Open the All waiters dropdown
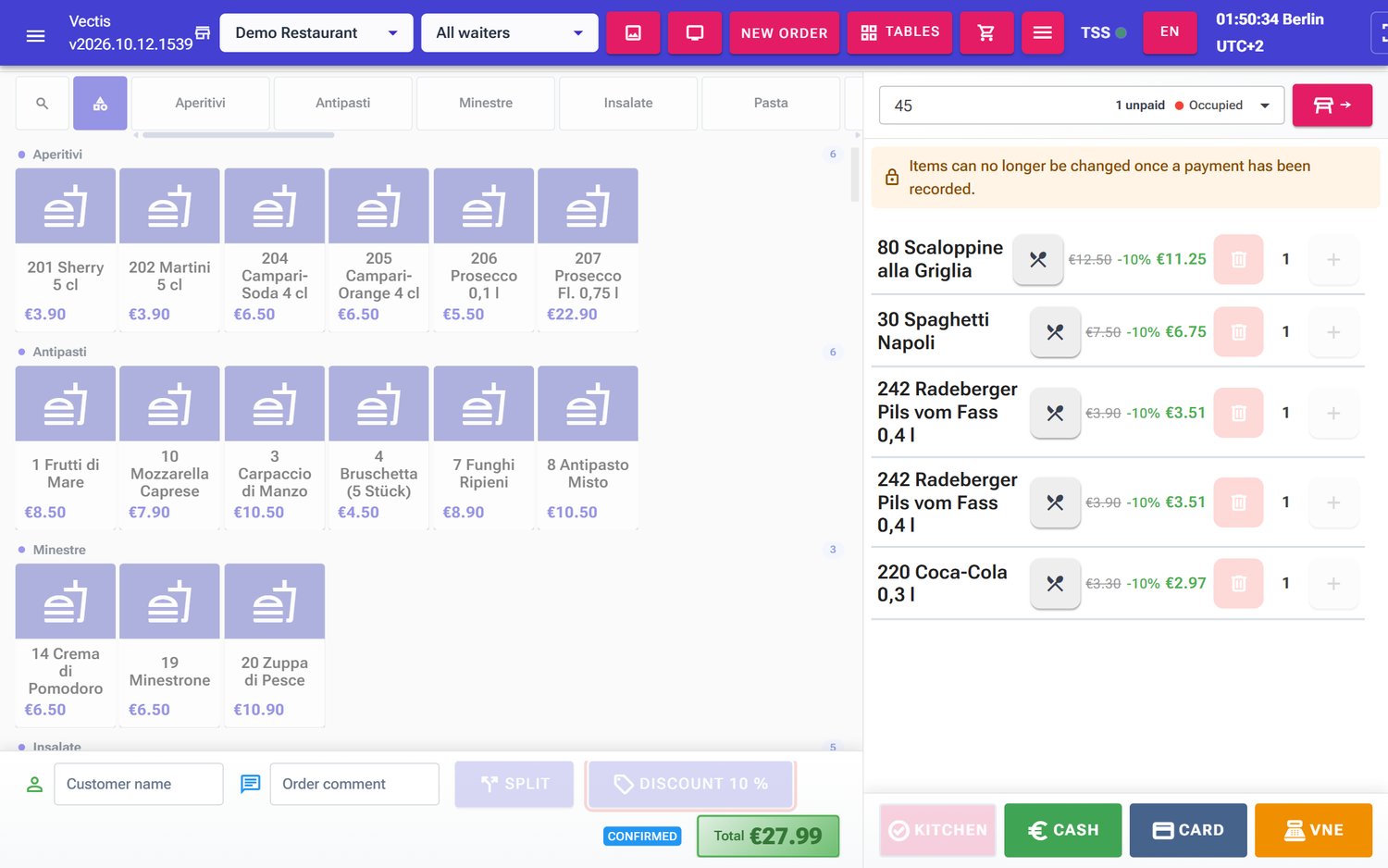The image size is (1388, 868). (510, 33)
